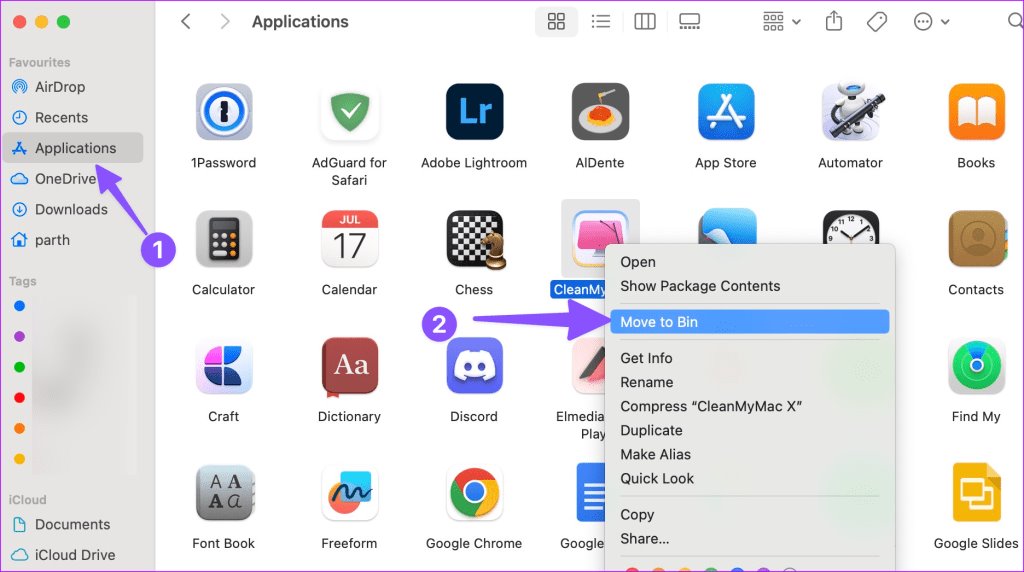Open Downloads in the sidebar
The width and height of the screenshot is (1024, 572).
click(73, 210)
